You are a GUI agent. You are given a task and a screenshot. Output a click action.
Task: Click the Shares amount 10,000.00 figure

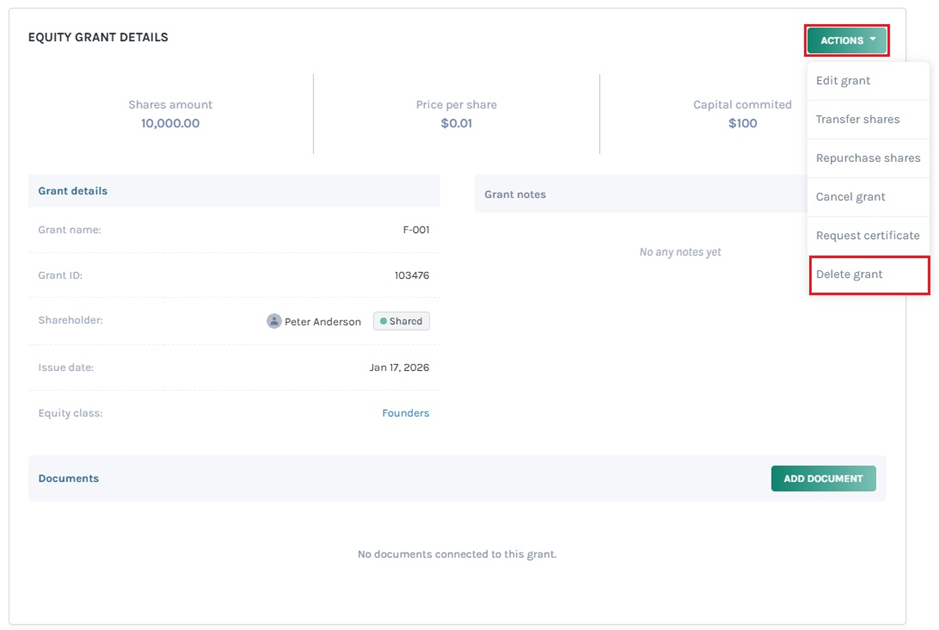(170, 123)
